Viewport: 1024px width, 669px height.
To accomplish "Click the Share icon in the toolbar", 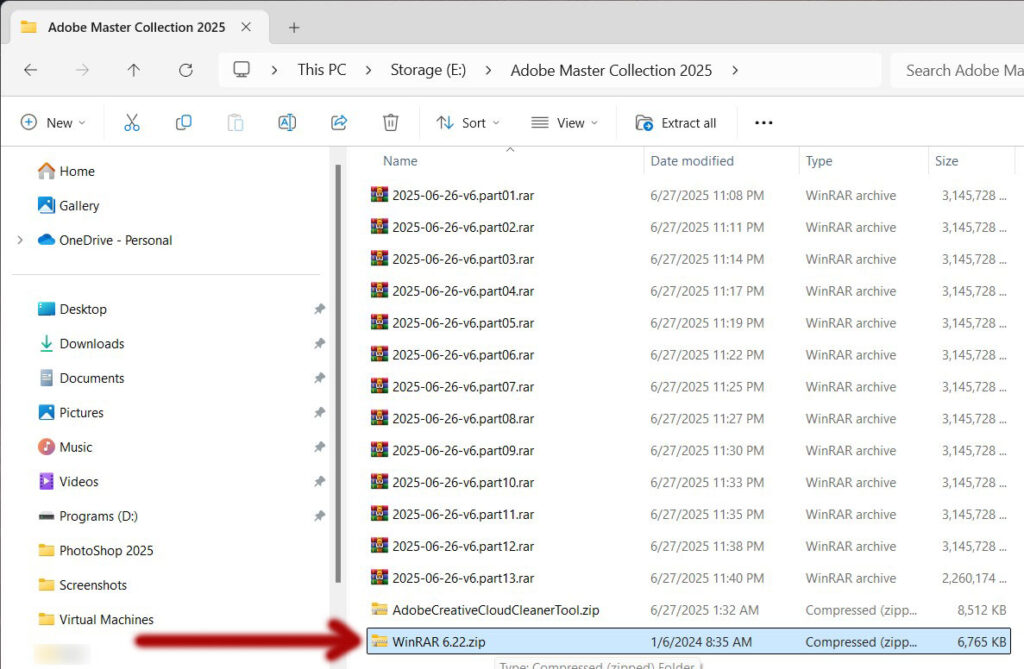I will (x=339, y=122).
